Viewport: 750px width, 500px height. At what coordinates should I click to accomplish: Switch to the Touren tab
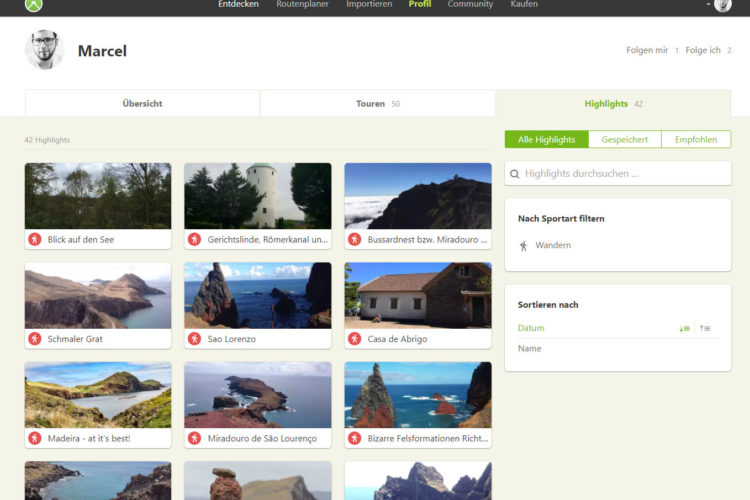tap(378, 103)
